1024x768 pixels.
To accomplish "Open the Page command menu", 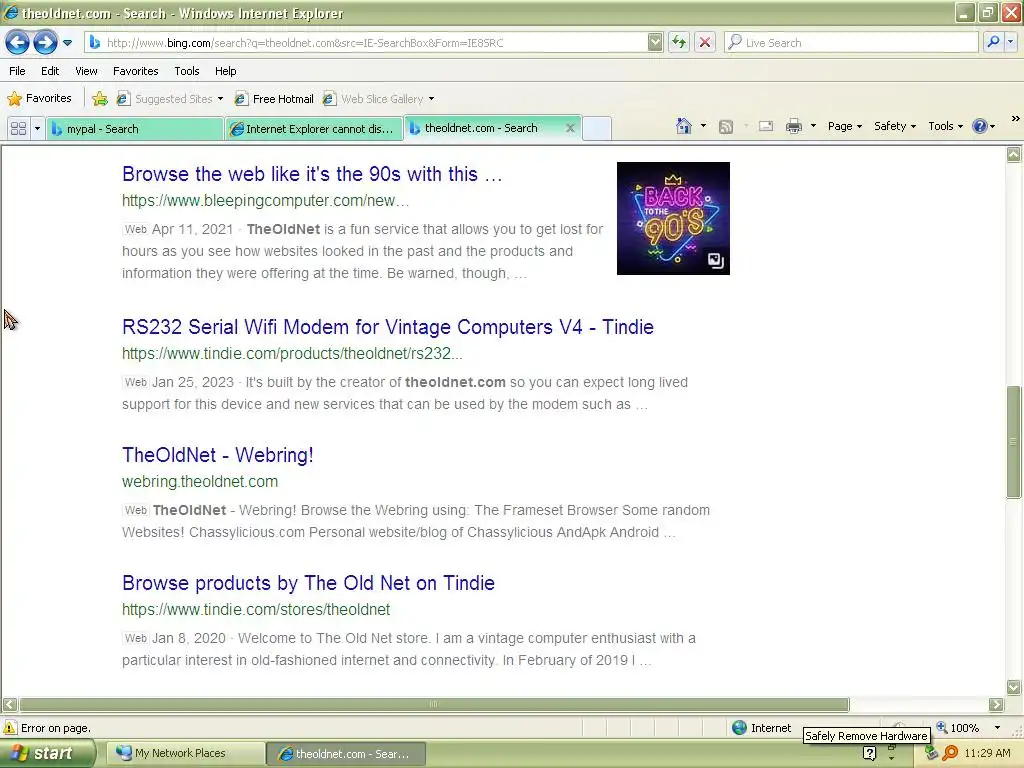I will pos(844,126).
